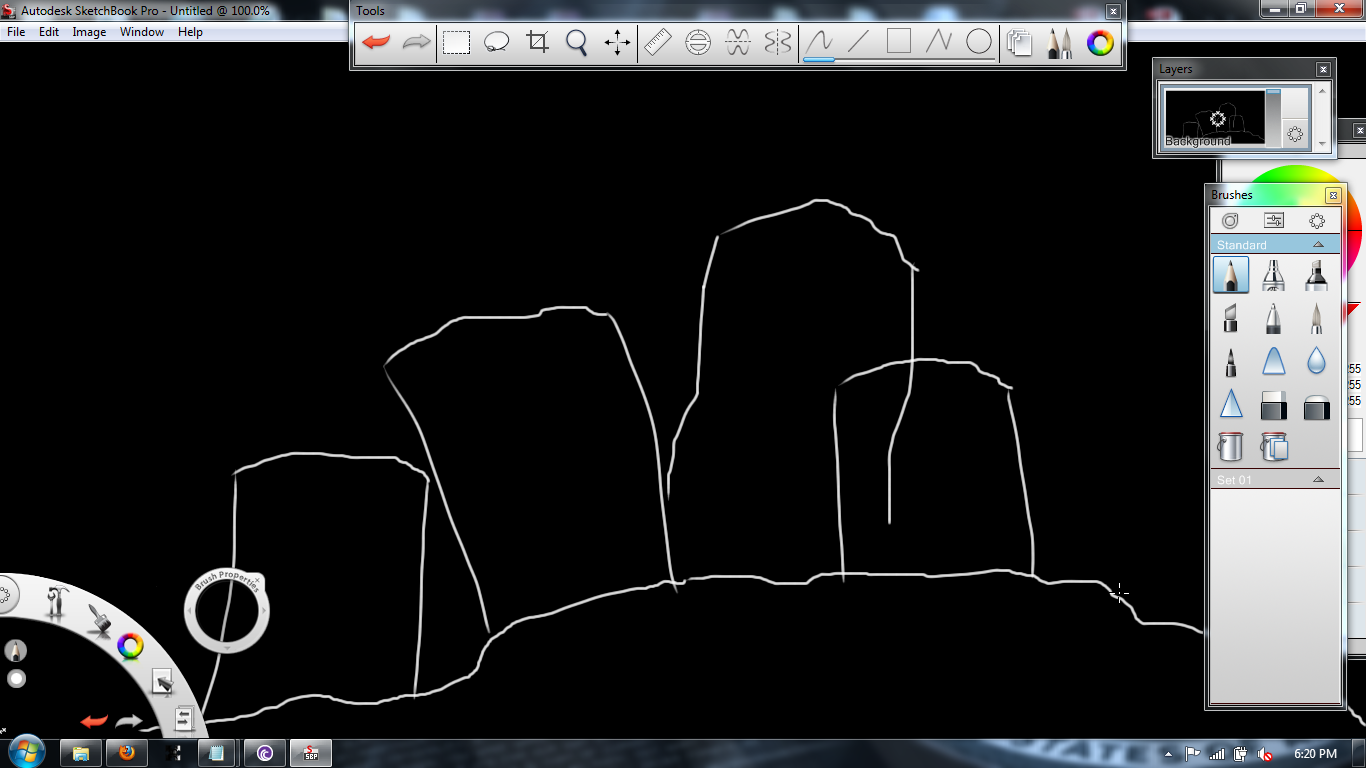
Task: Select the Airbrush
Action: [1274, 275]
